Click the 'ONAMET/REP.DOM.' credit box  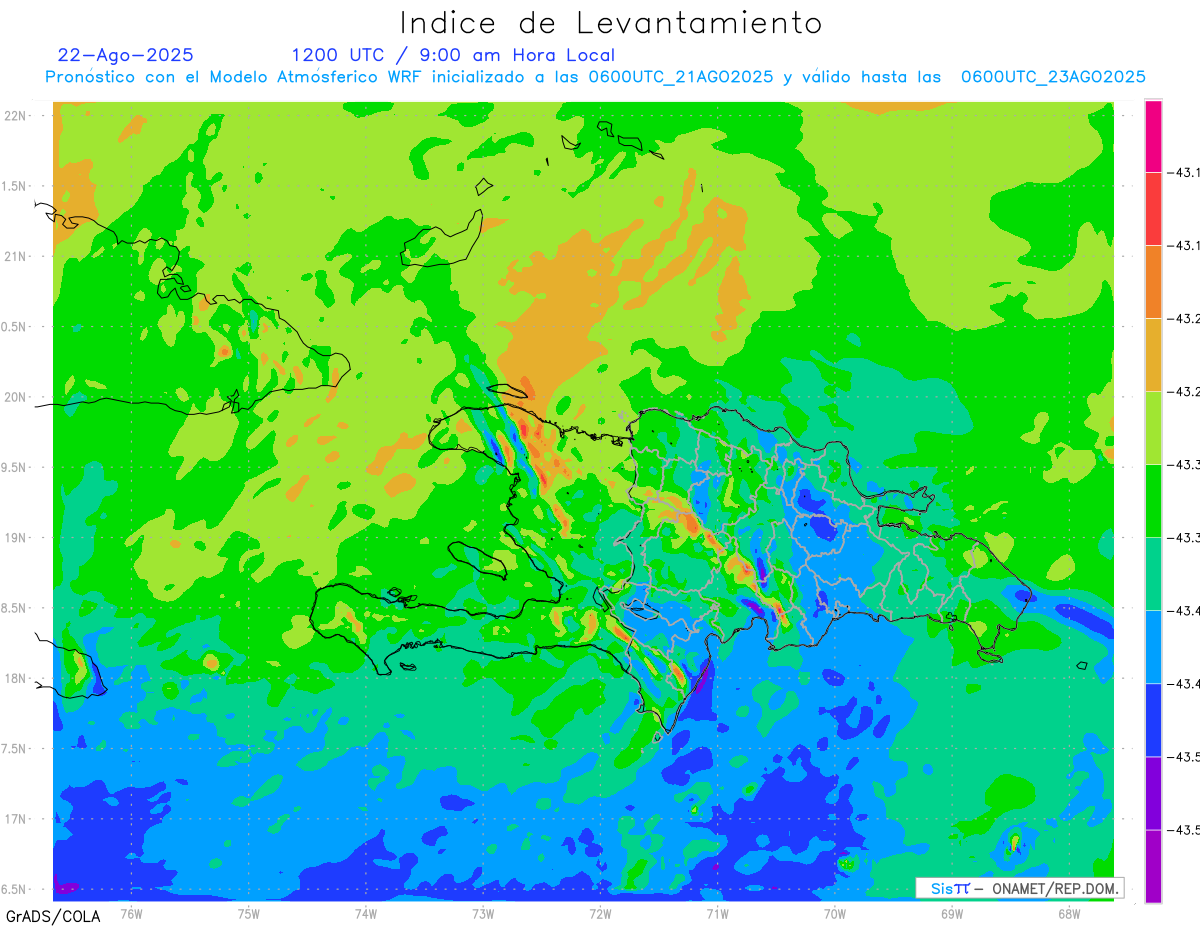(x=1019, y=888)
